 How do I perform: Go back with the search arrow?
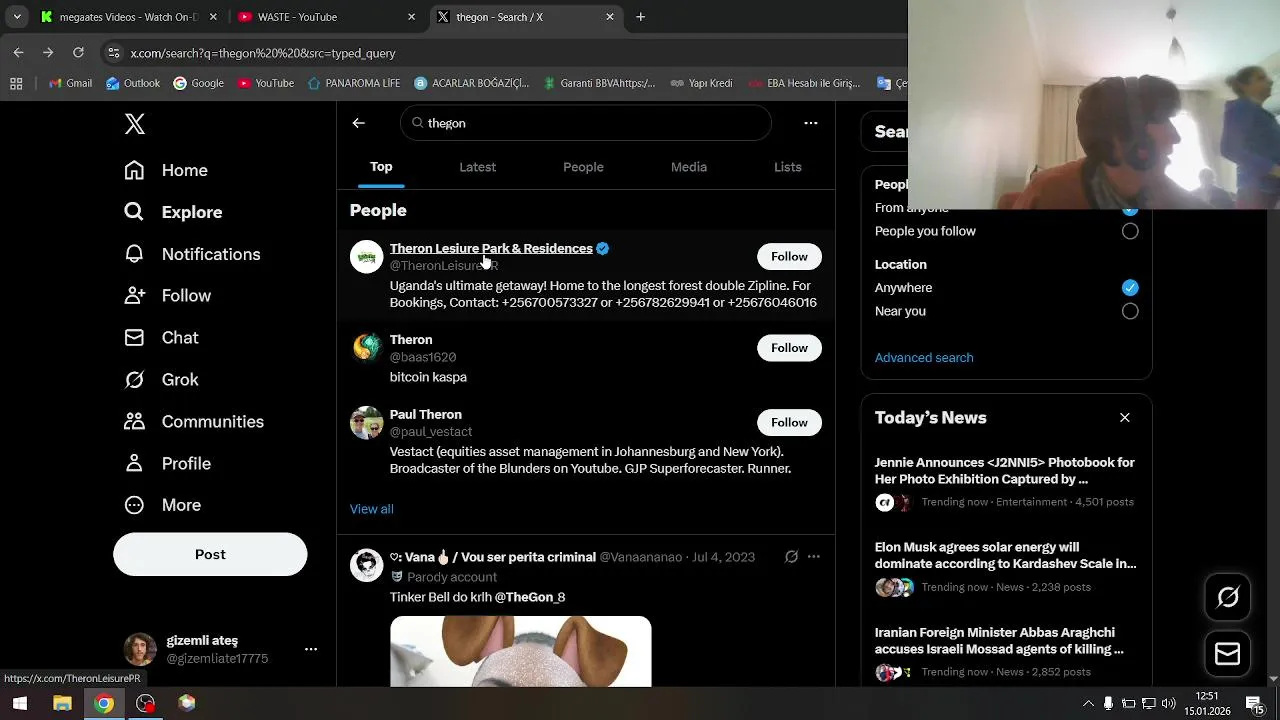coord(359,123)
